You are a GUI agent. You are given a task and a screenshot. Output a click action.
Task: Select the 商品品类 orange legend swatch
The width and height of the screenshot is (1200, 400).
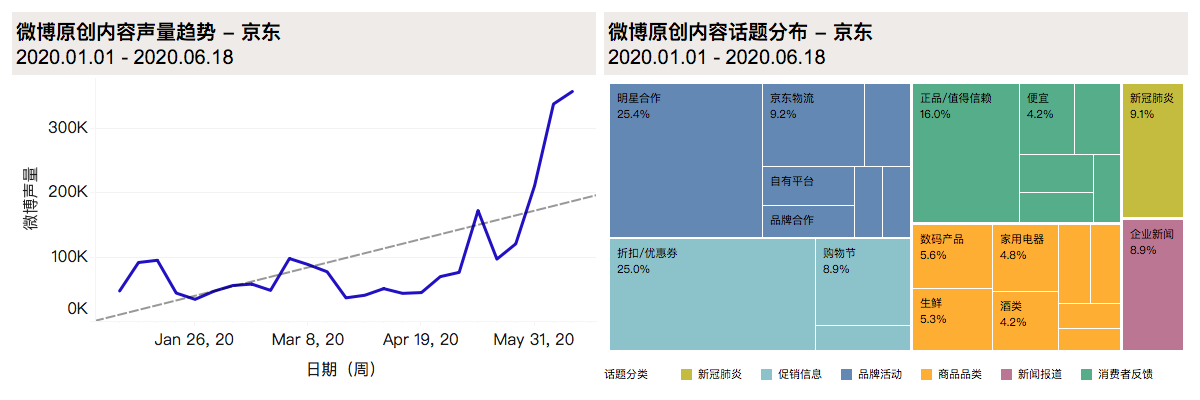pos(926,375)
